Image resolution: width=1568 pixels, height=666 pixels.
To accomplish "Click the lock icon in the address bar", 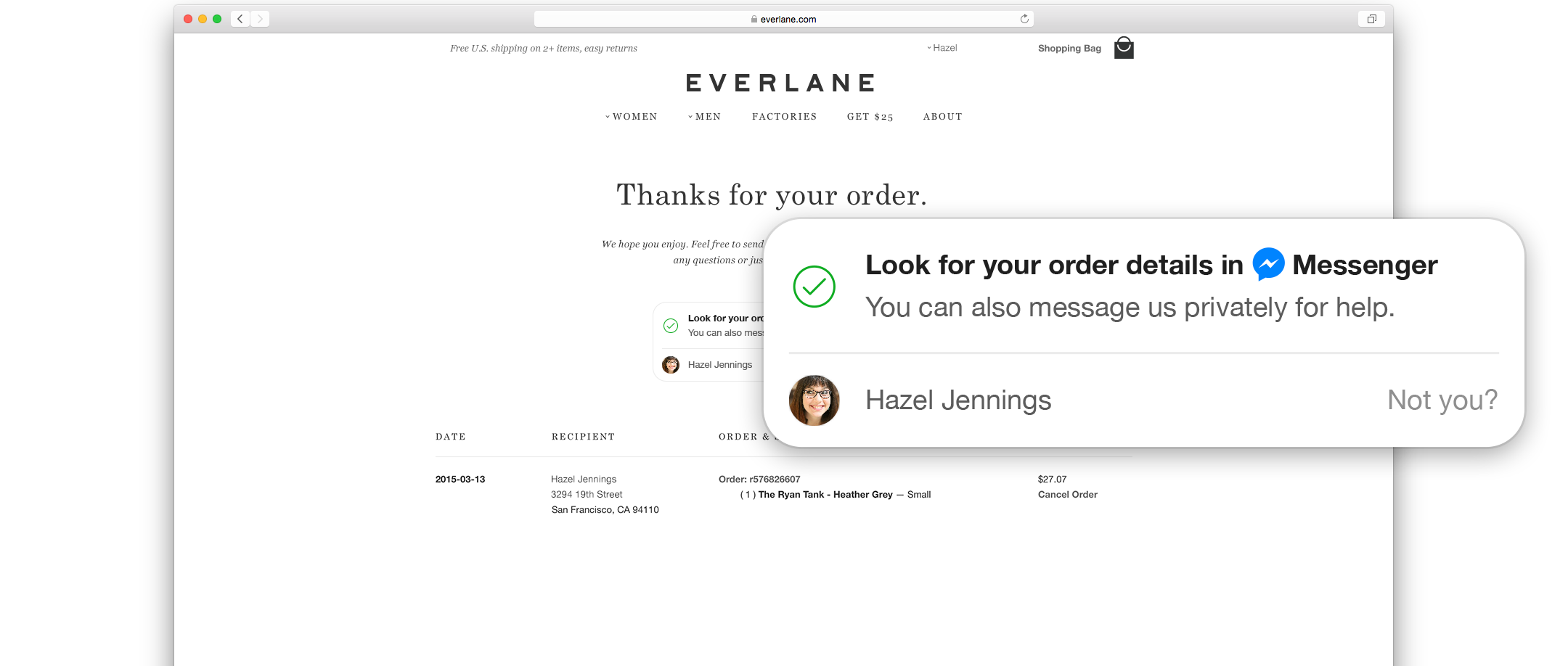I will (754, 20).
